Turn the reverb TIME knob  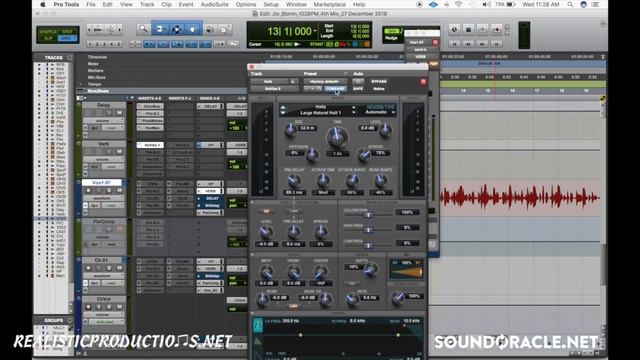(337, 137)
